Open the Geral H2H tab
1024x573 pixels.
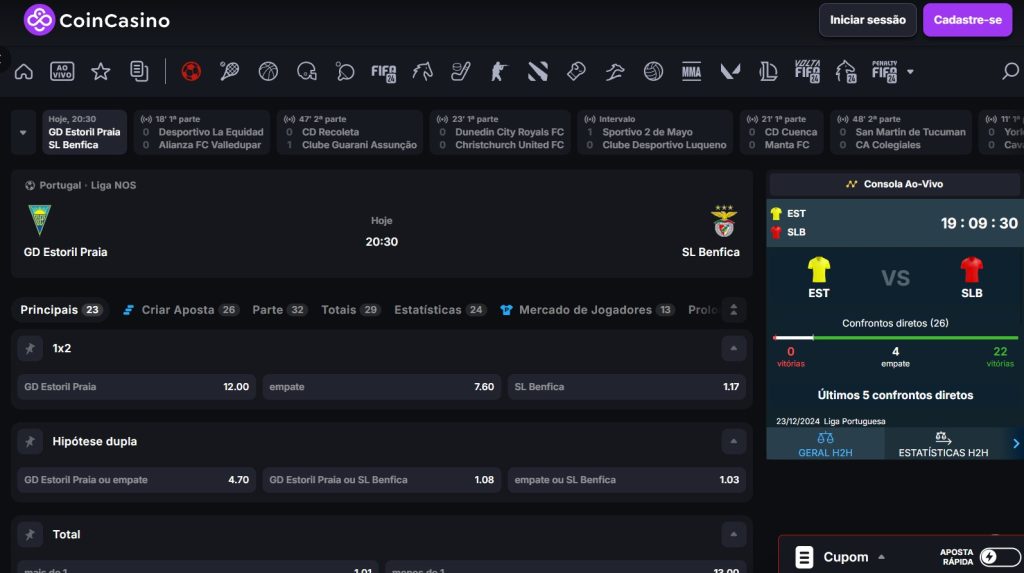pyautogui.click(x=825, y=444)
